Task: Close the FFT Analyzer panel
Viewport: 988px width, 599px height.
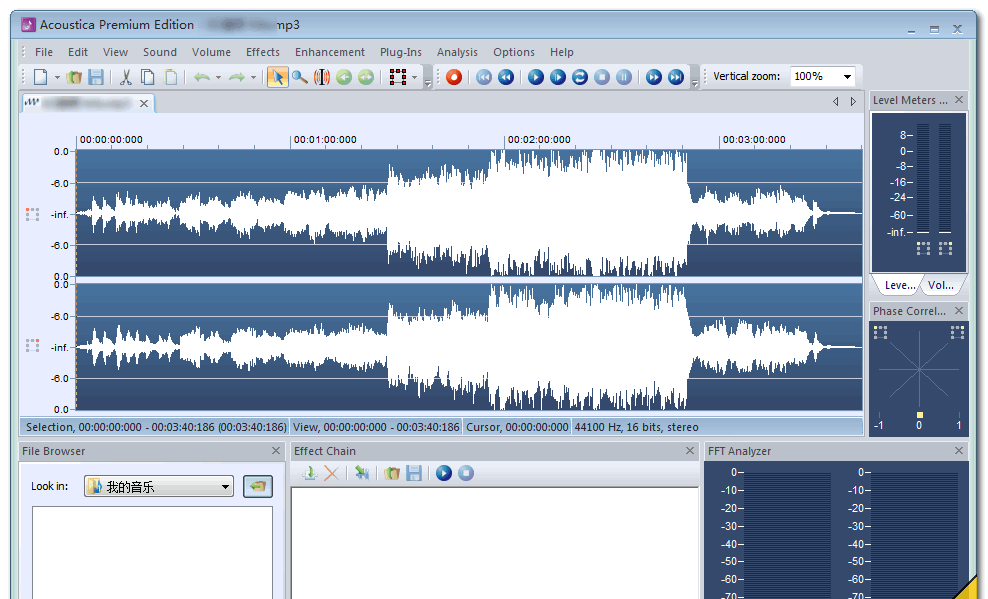Action: tap(958, 450)
